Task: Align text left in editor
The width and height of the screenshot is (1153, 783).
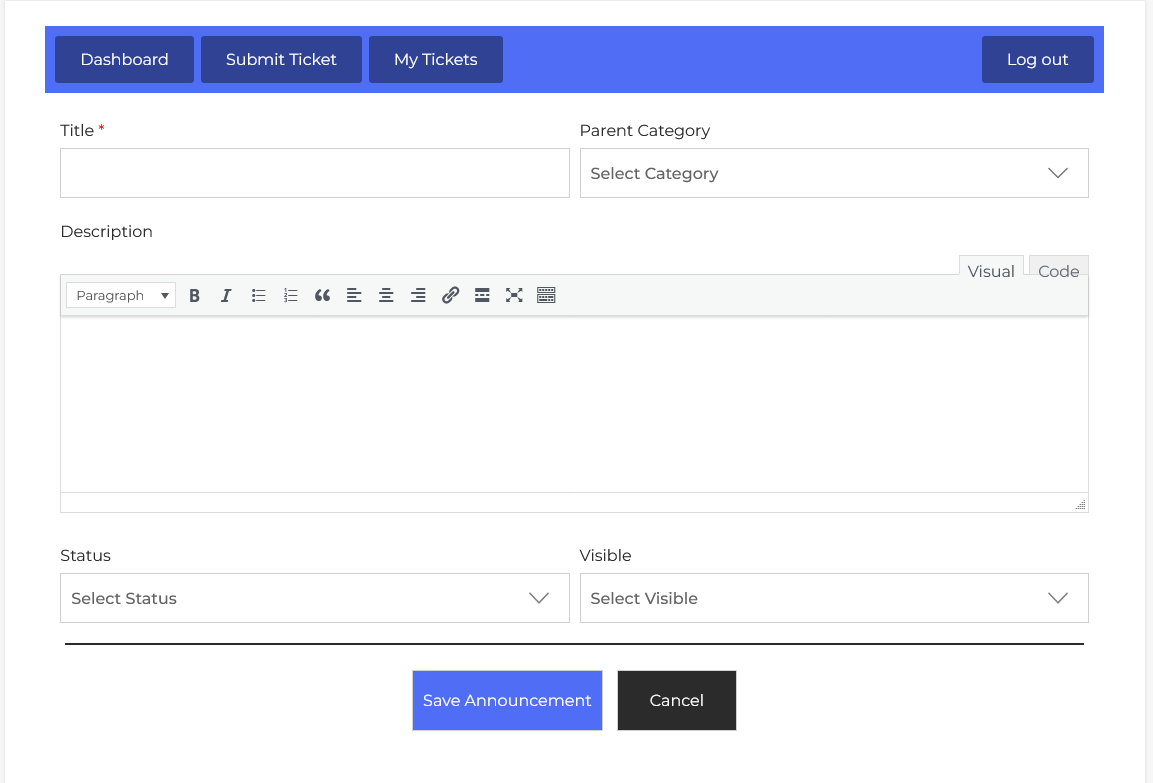Action: tap(354, 295)
